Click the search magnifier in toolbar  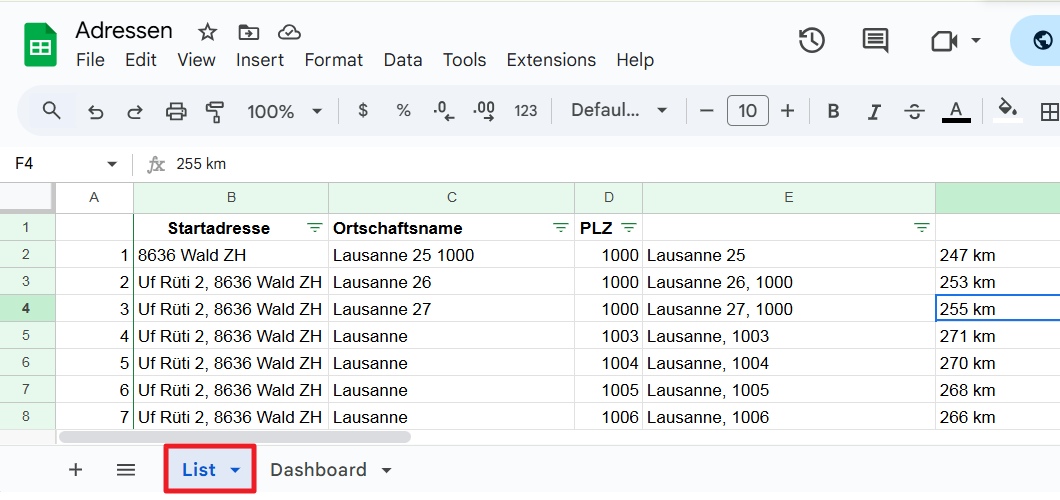pyautogui.click(x=52, y=111)
